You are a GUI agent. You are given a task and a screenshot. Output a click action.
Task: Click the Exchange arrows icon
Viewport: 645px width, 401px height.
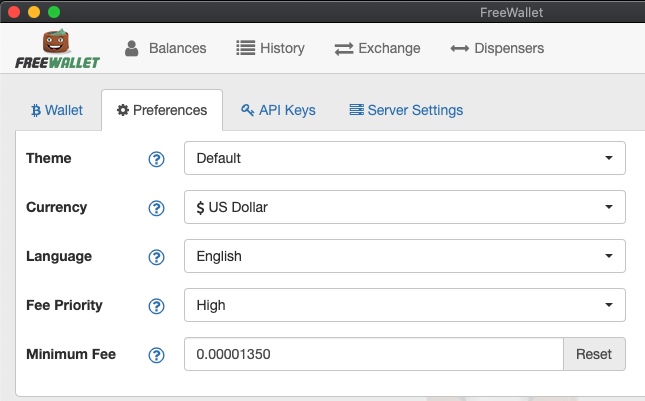(344, 49)
